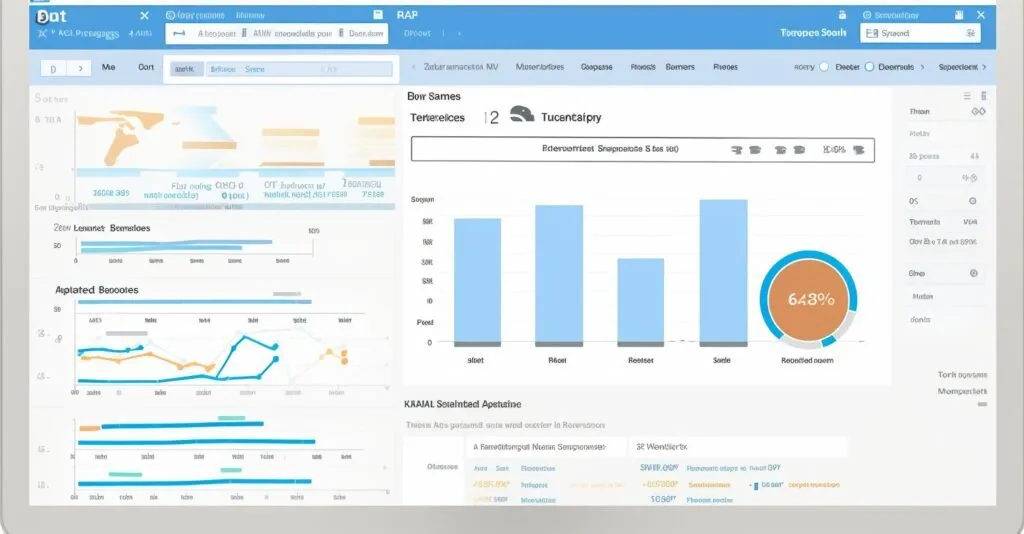Click the tallest bar labeled Sode
This screenshot has height=534, width=1024.
(x=723, y=272)
